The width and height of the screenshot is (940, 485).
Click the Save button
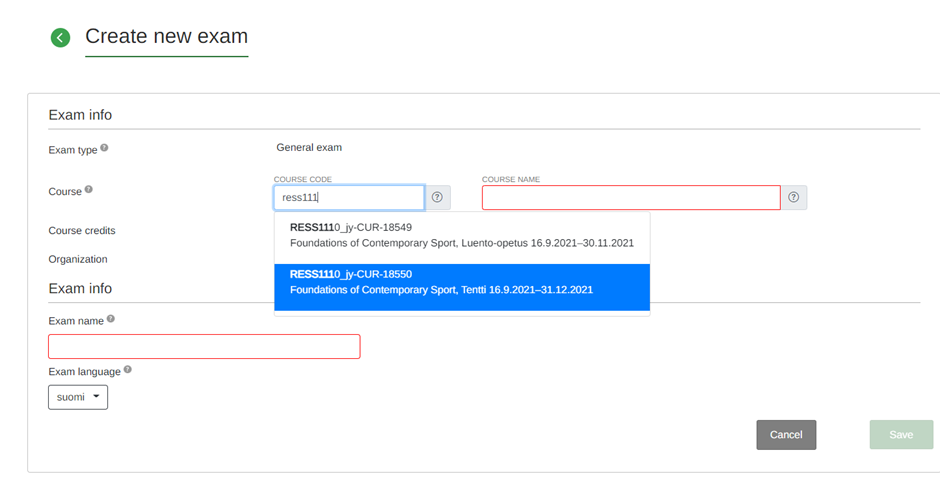pyautogui.click(x=900, y=435)
